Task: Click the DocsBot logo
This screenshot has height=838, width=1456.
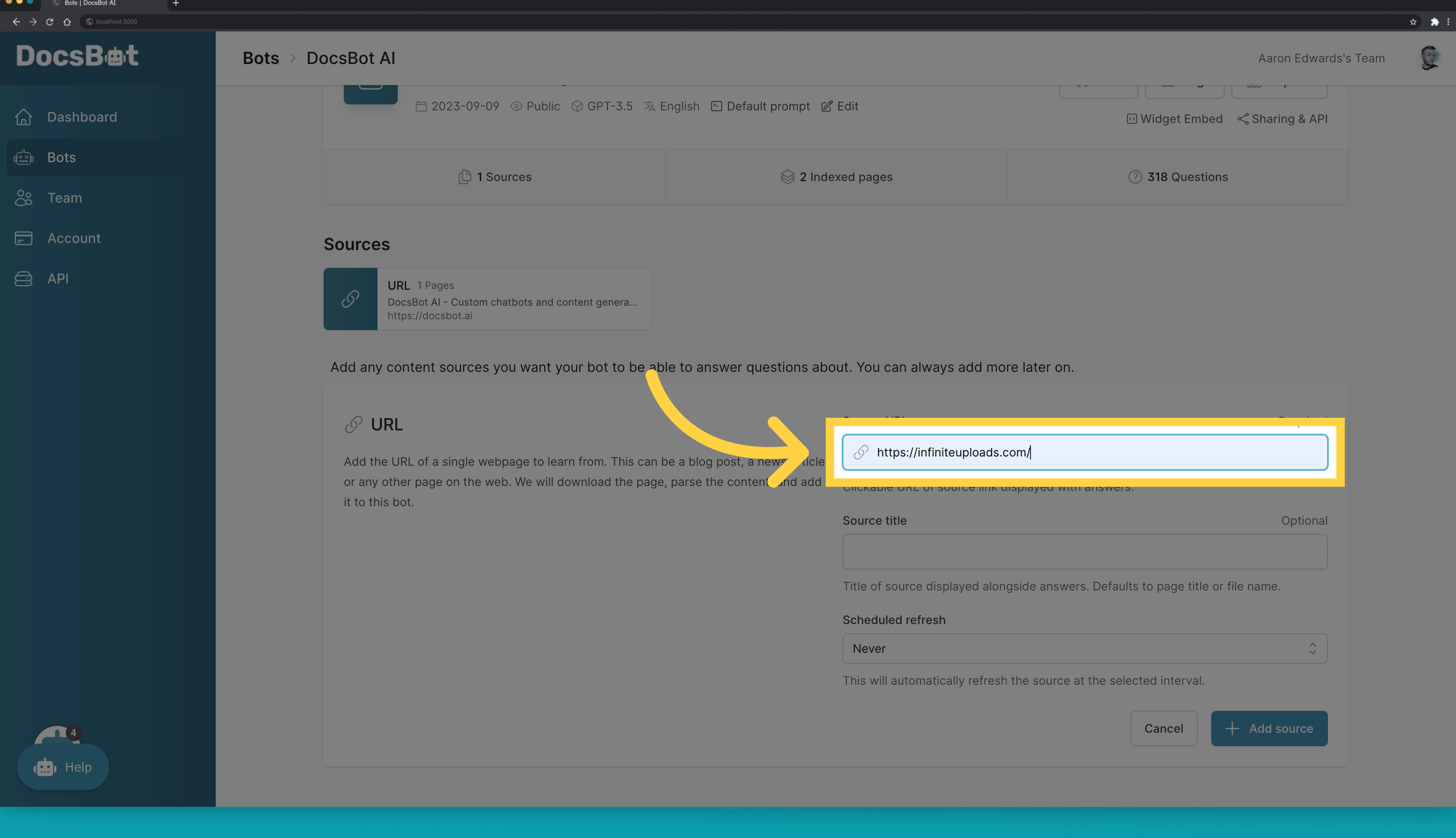Action: 77,56
